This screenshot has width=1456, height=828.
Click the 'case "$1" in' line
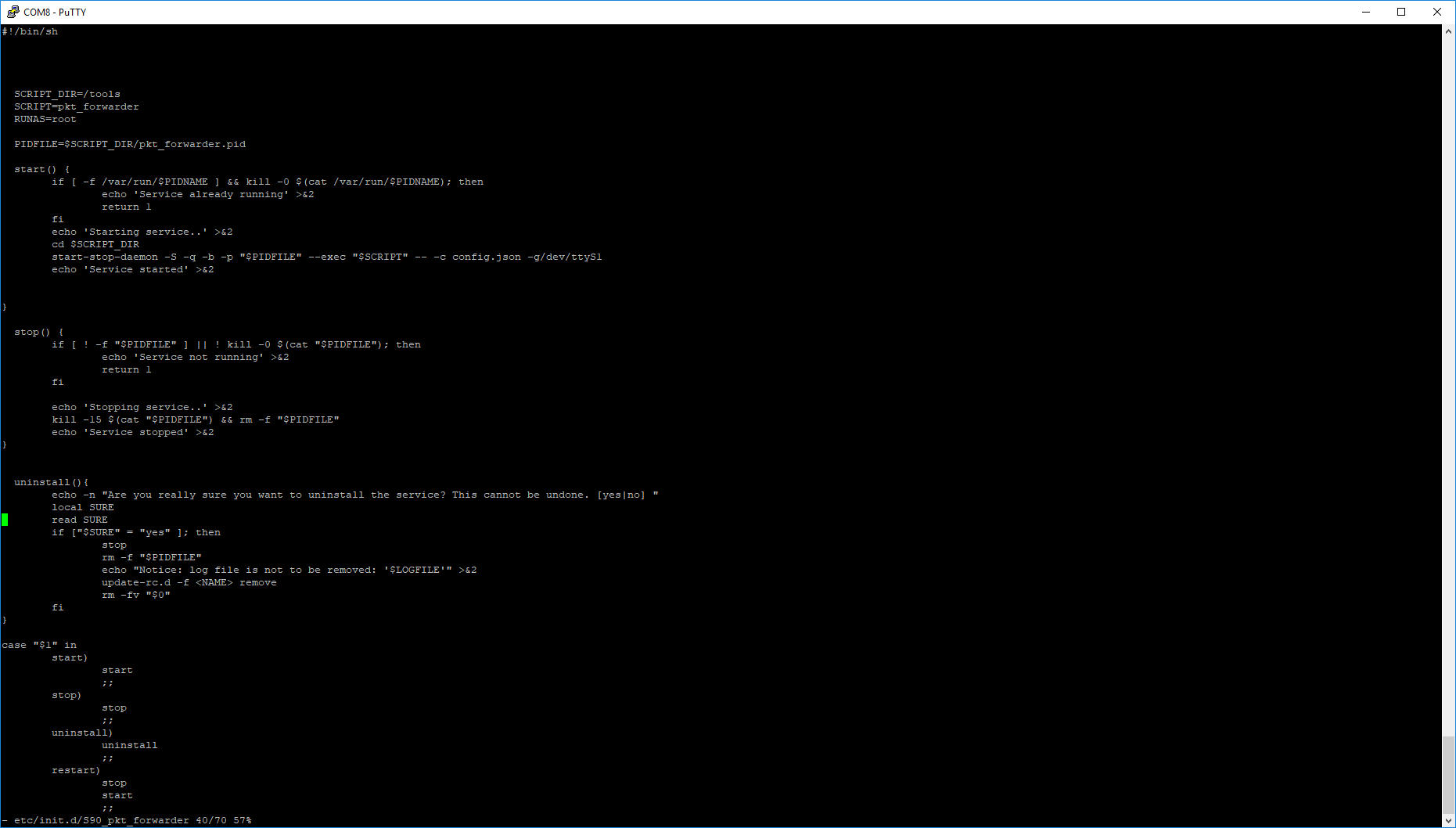tap(39, 645)
